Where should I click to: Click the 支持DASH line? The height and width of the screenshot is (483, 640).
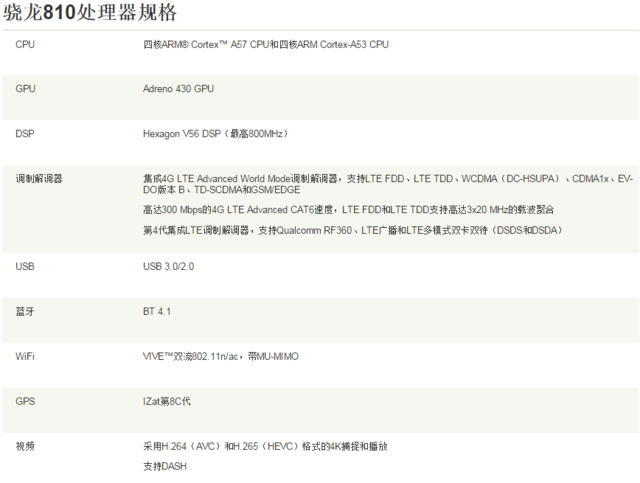165,466
